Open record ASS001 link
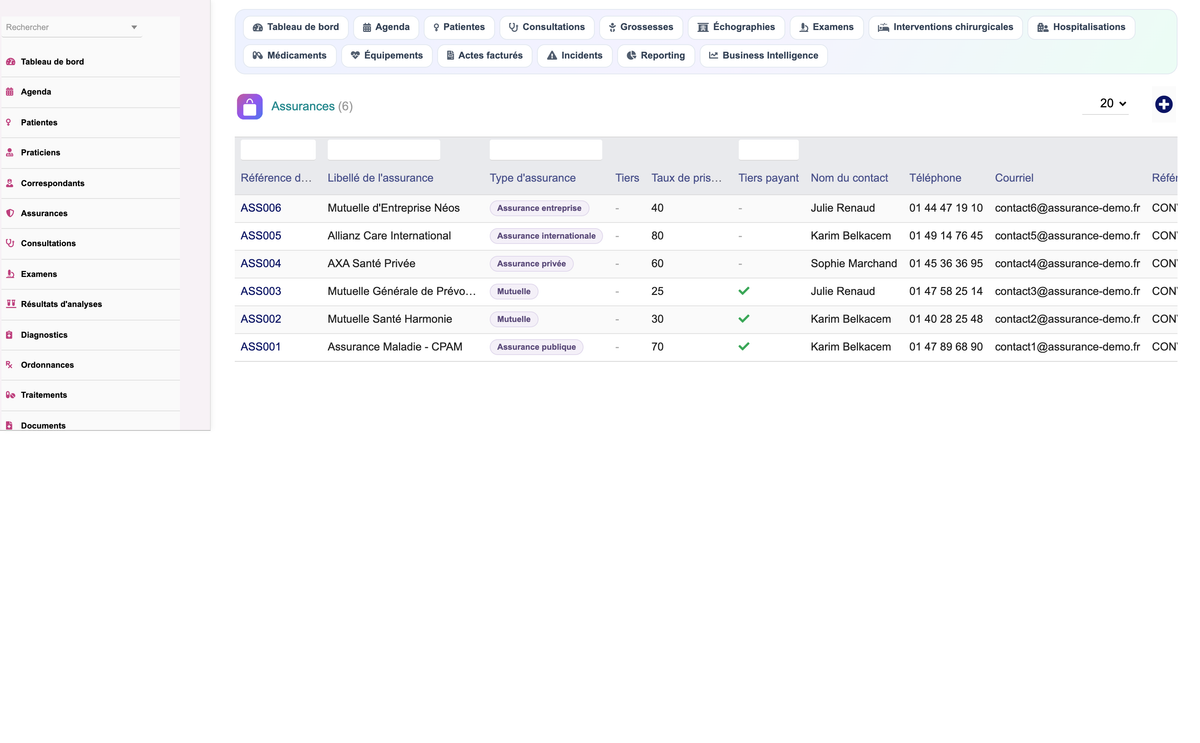 point(261,347)
